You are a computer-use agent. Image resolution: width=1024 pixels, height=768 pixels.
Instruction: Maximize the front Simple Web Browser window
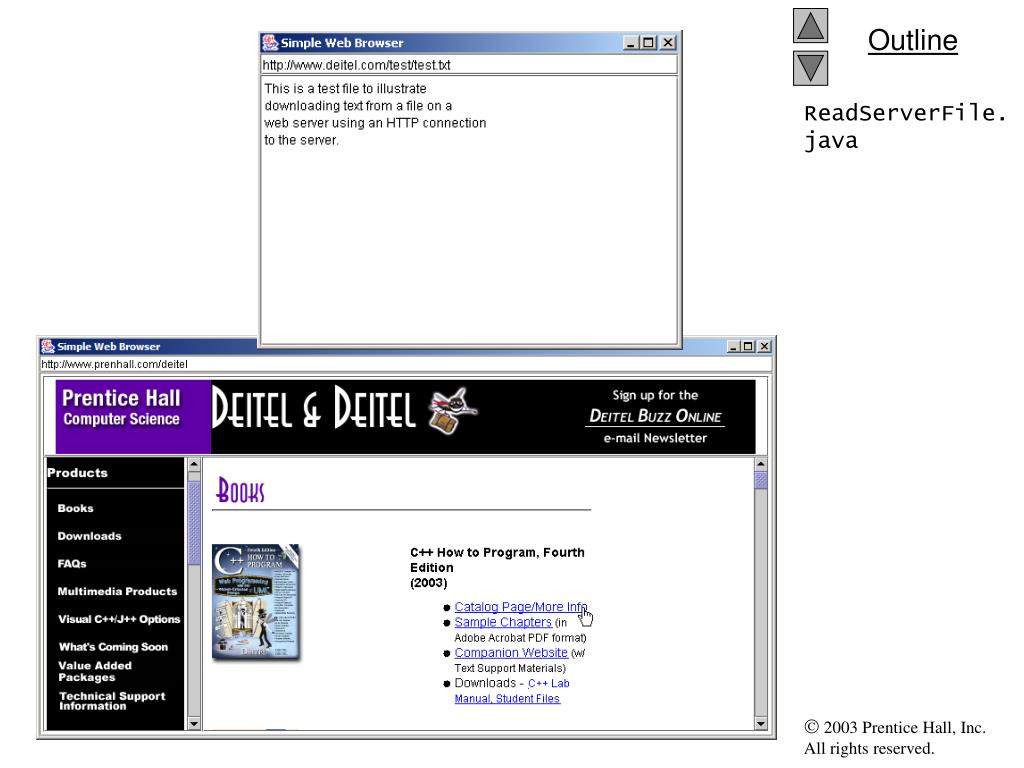648,42
